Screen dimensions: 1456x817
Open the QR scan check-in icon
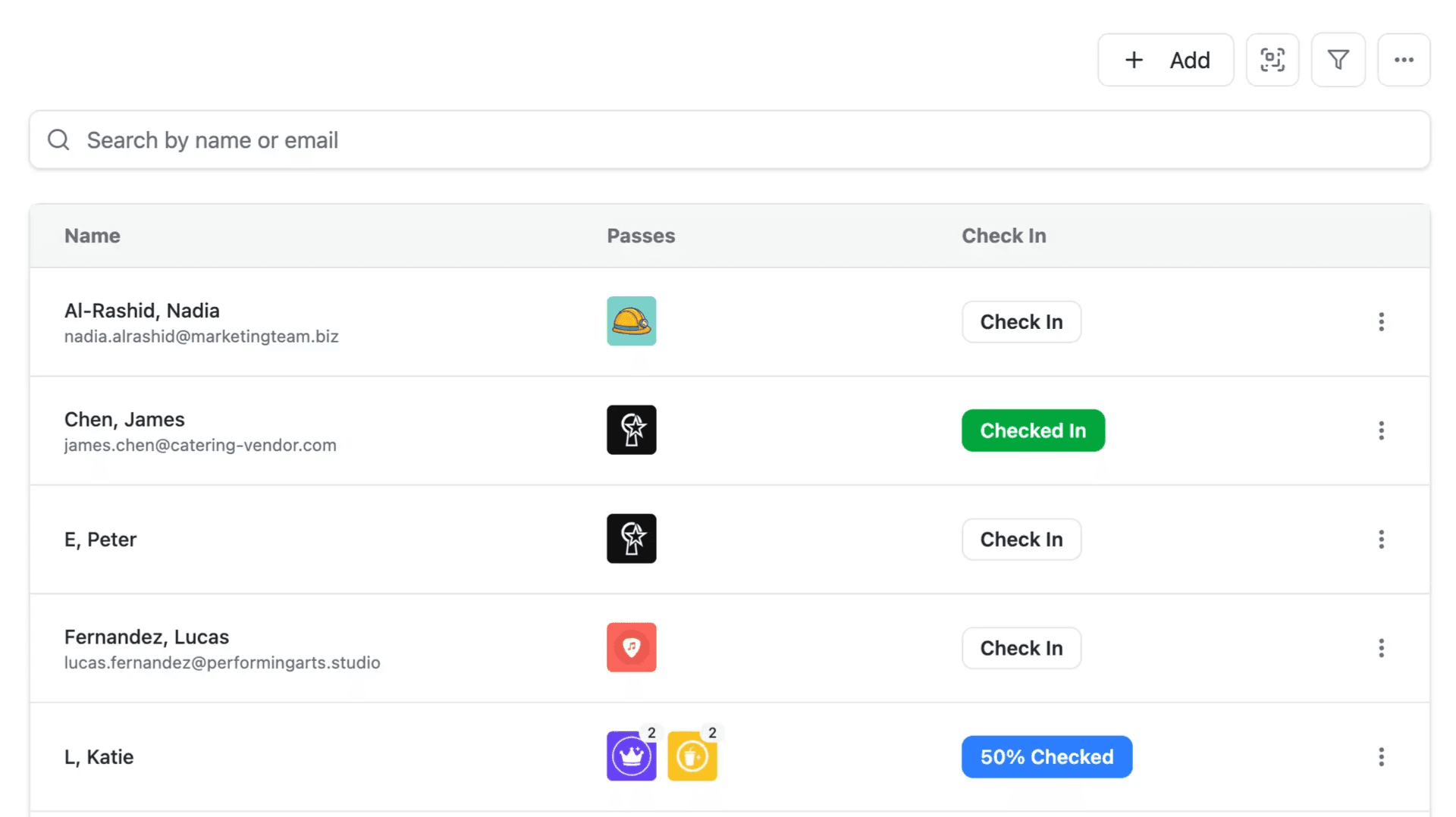pyautogui.click(x=1272, y=60)
